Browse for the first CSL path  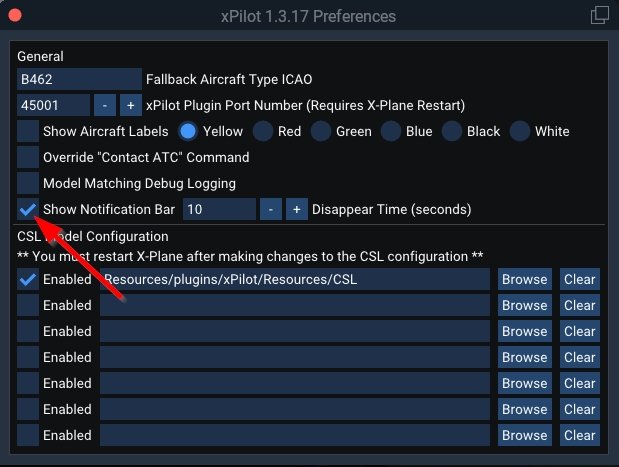click(x=524, y=280)
